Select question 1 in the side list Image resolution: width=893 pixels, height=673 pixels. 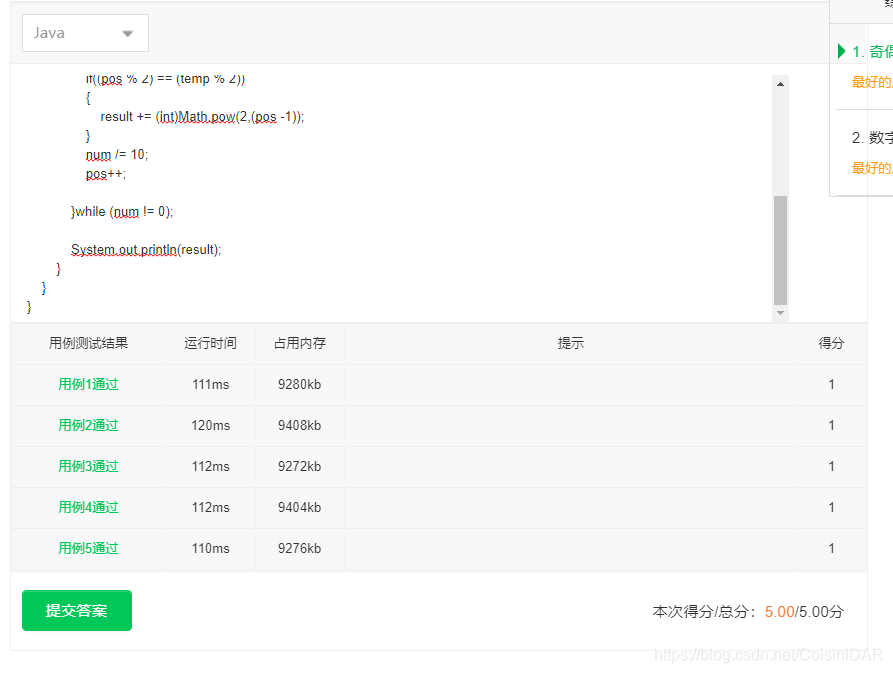[872, 51]
